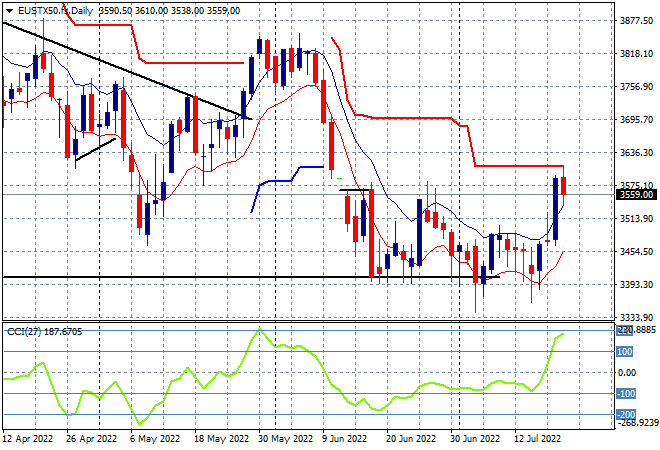Select the black descending trendline
Image resolution: width=660 pixels, height=450 pixels.
click(x=126, y=70)
